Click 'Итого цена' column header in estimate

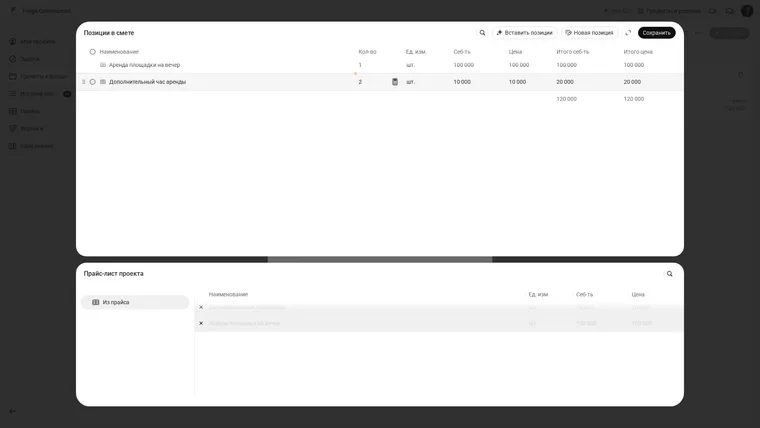click(638, 52)
